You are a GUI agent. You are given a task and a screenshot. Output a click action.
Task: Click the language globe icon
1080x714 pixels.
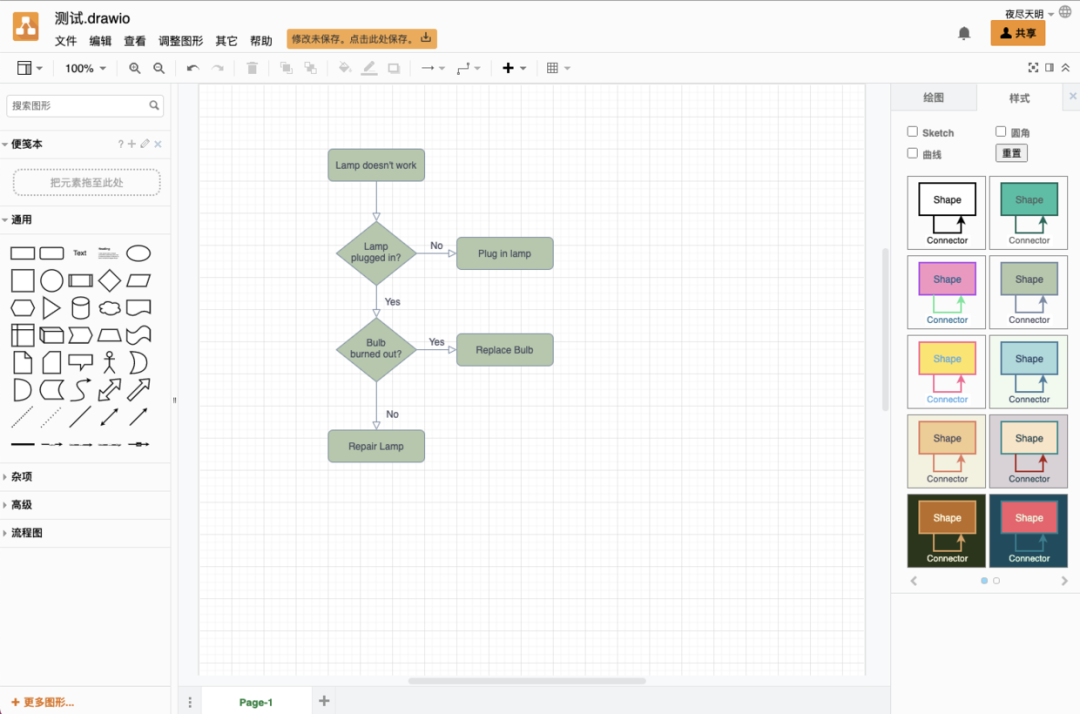pyautogui.click(x=1066, y=12)
